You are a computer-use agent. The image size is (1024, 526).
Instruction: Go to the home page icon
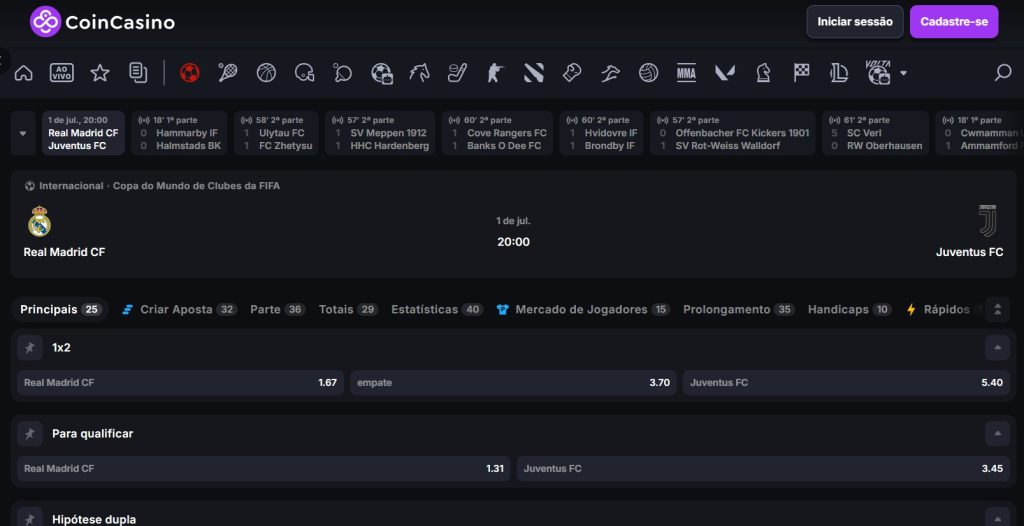24,73
